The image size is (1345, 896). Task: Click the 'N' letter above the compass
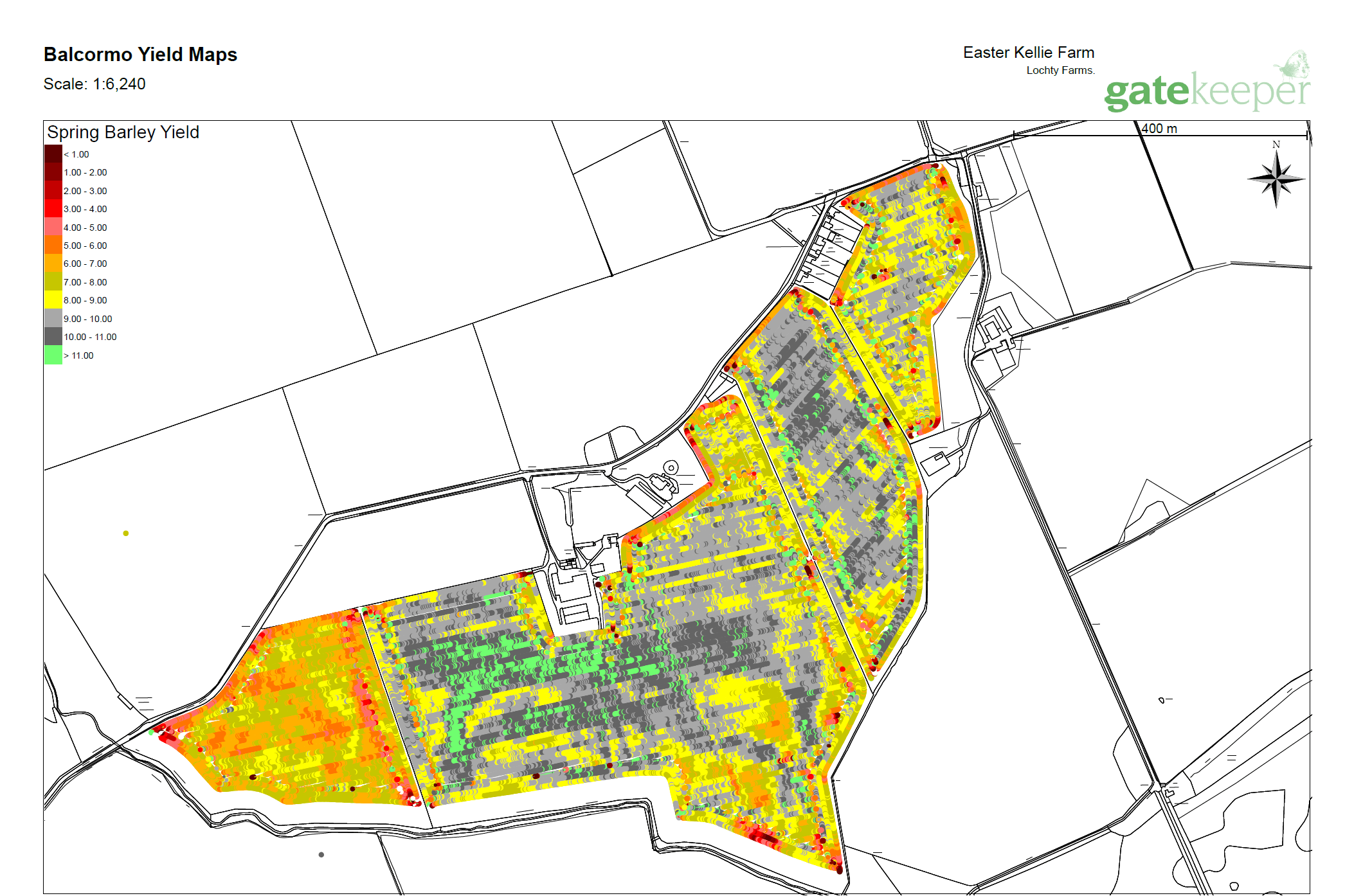(x=1276, y=145)
